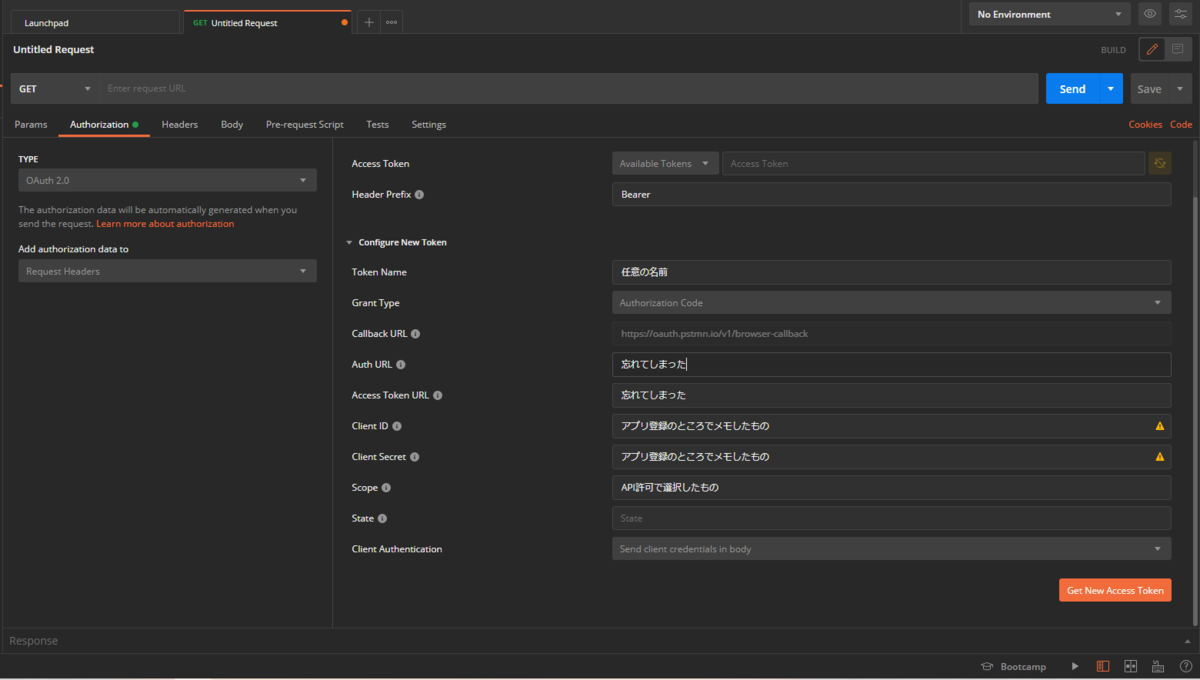Switch to Build mode pencil icon
Viewport: 1200px width, 680px height.
click(x=1152, y=49)
